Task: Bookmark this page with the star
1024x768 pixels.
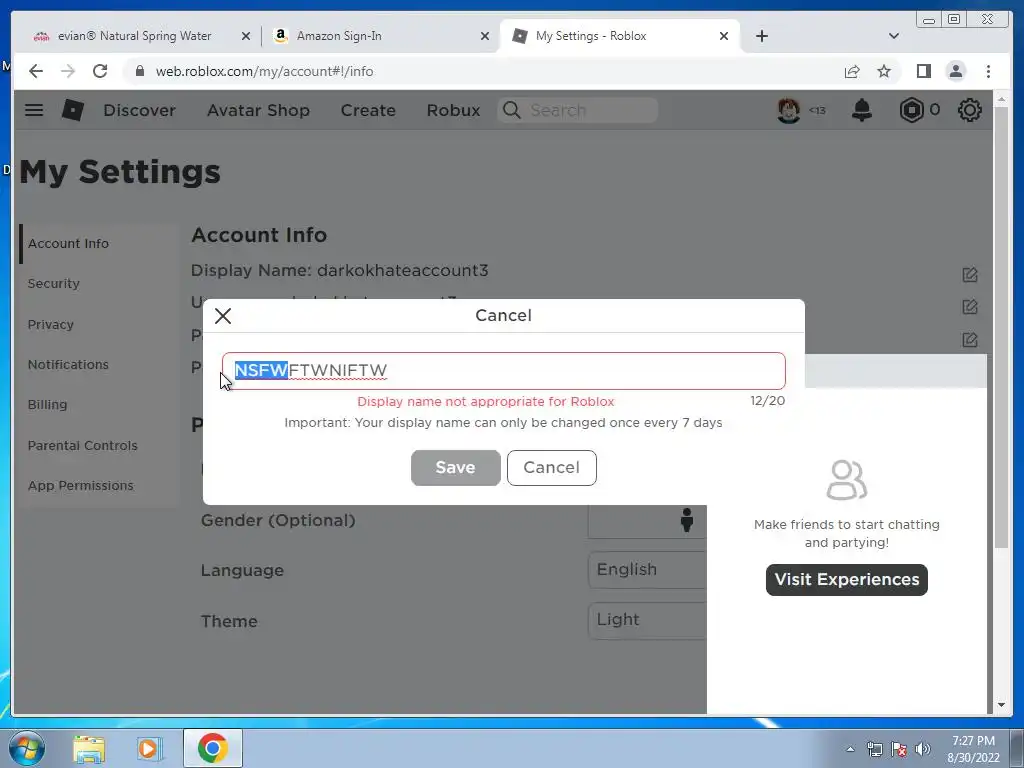Action: point(884,71)
